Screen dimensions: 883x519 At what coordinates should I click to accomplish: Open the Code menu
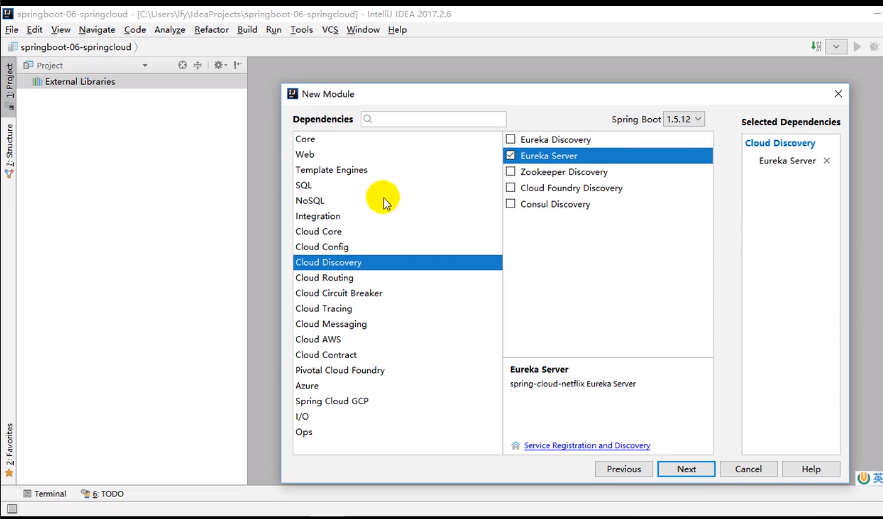tap(135, 30)
